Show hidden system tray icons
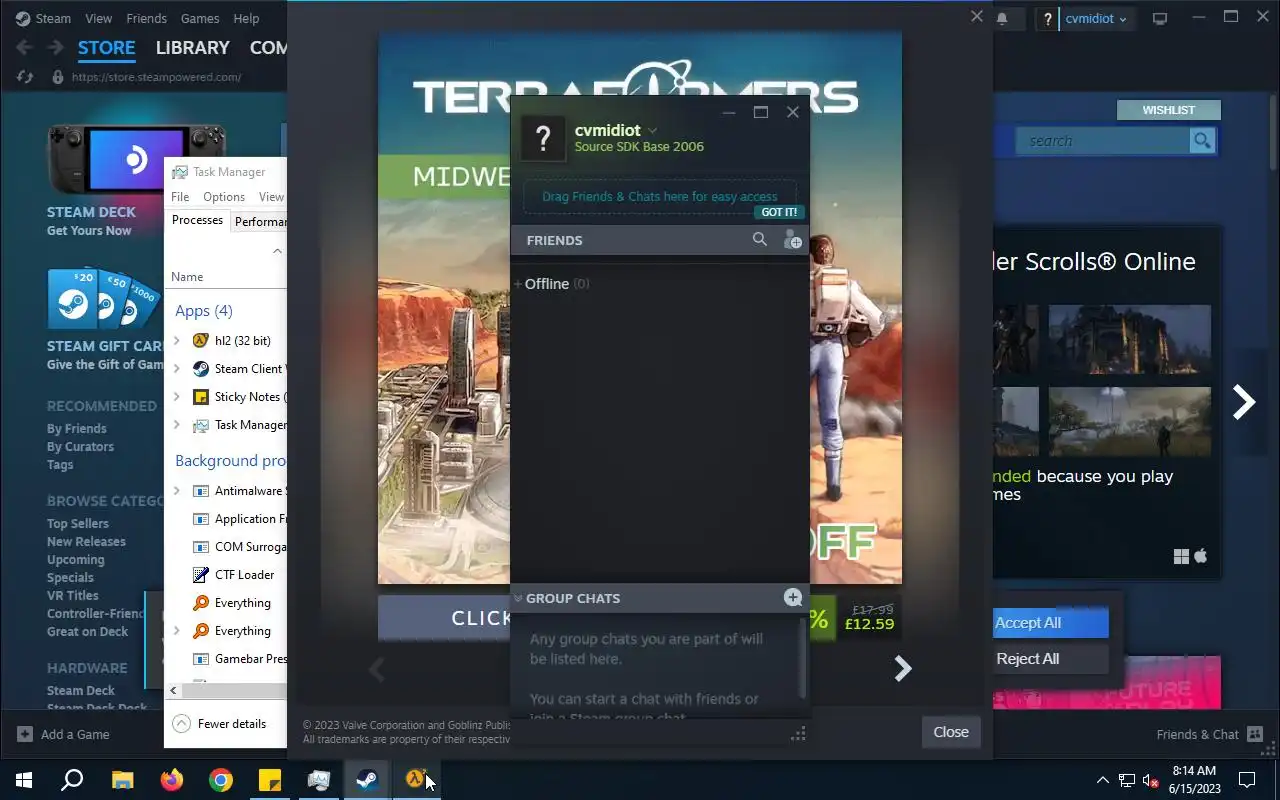The width and height of the screenshot is (1280, 800). point(1103,780)
